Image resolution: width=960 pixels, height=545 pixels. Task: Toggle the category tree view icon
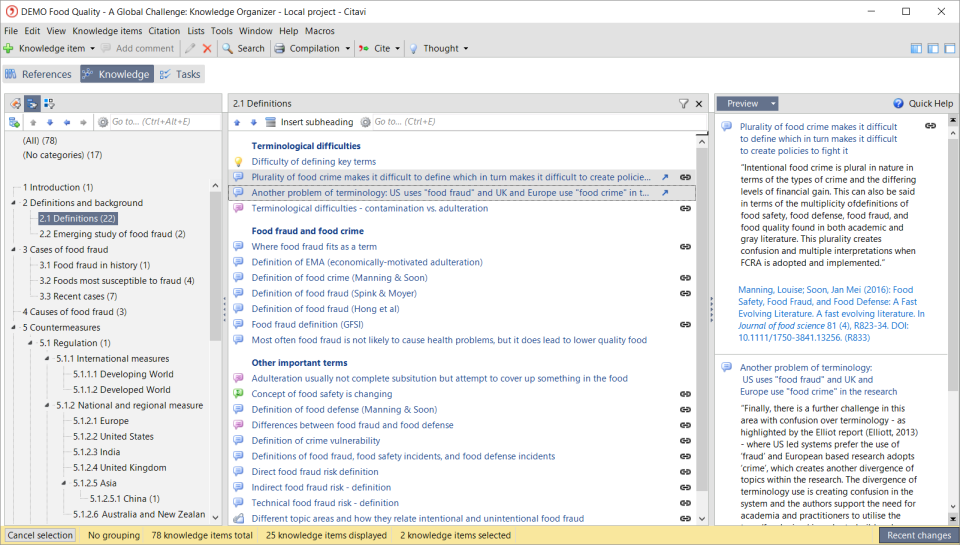[32, 103]
